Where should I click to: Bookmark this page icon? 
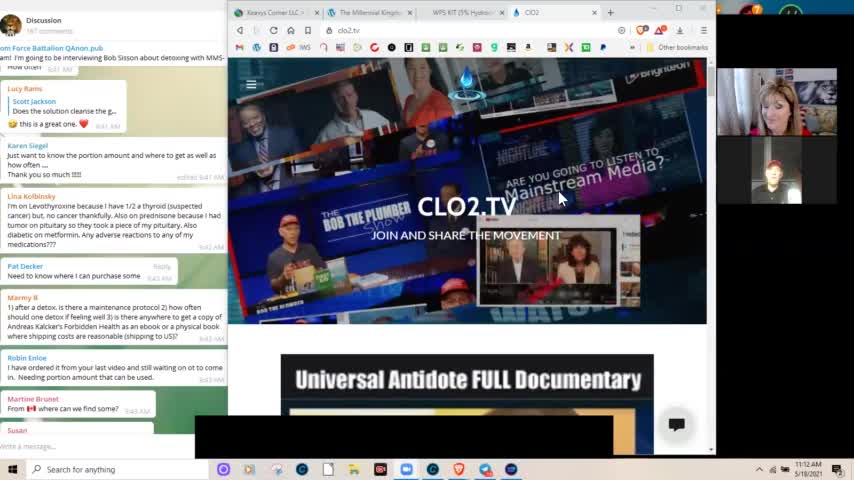click(308, 31)
